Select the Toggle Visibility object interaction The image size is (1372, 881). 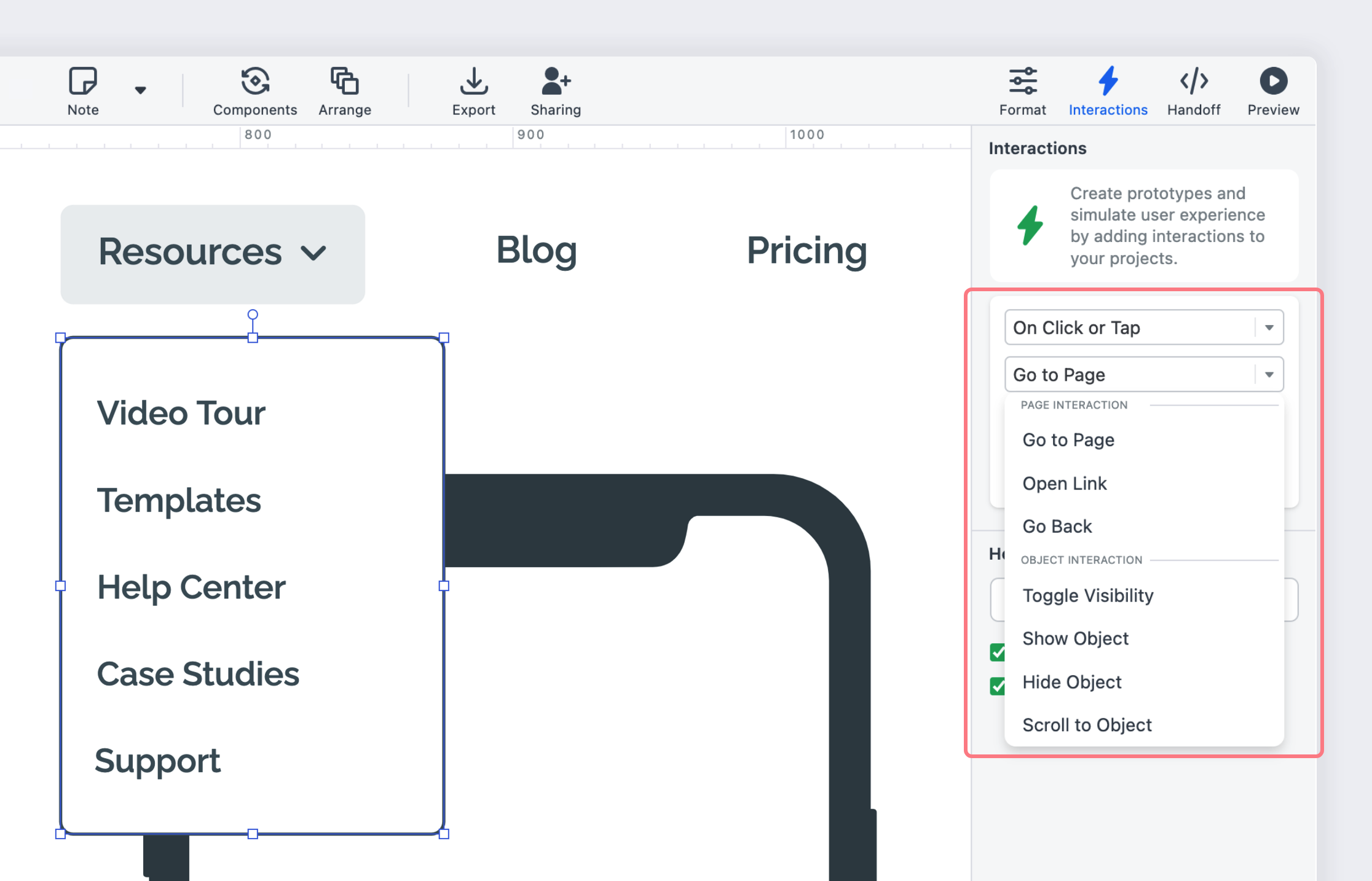point(1088,595)
